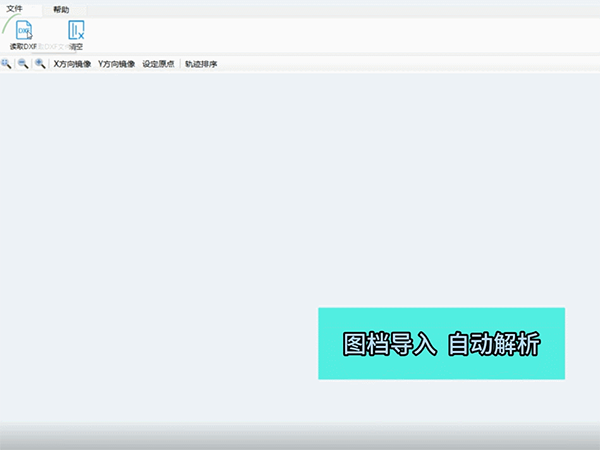The width and height of the screenshot is (600, 450).
Task: Click empty toolbar space after 轨迹排序
Action: click(x=400, y=64)
